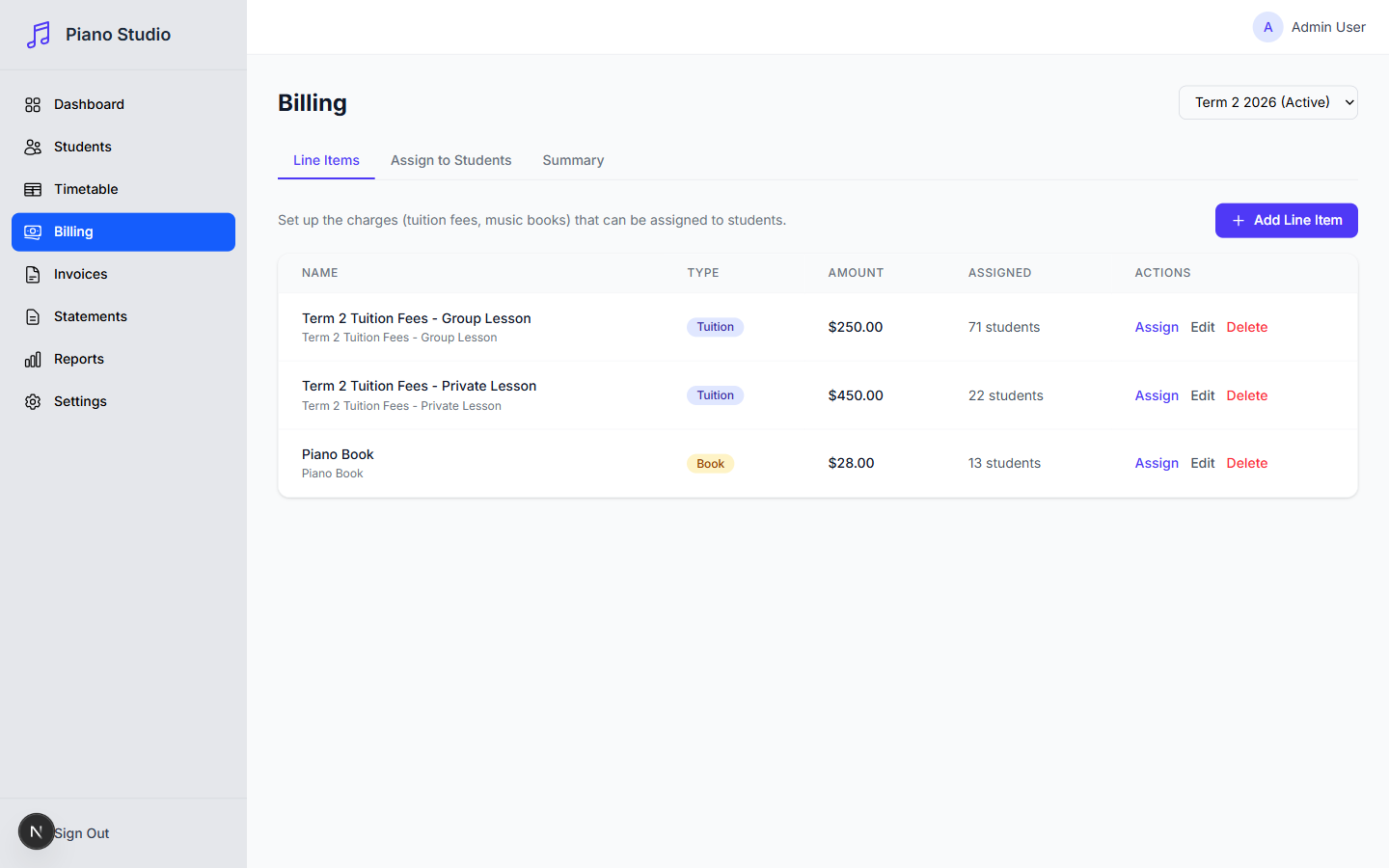Navigate to Invoices
The width and height of the screenshot is (1389, 868).
[x=123, y=274]
